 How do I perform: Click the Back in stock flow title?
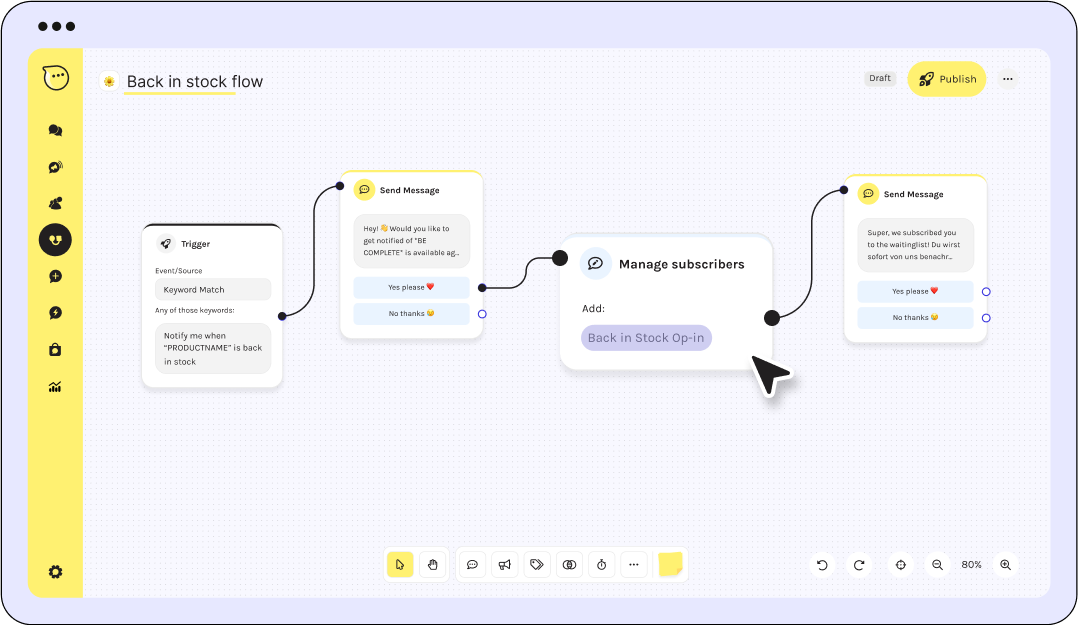(x=194, y=82)
